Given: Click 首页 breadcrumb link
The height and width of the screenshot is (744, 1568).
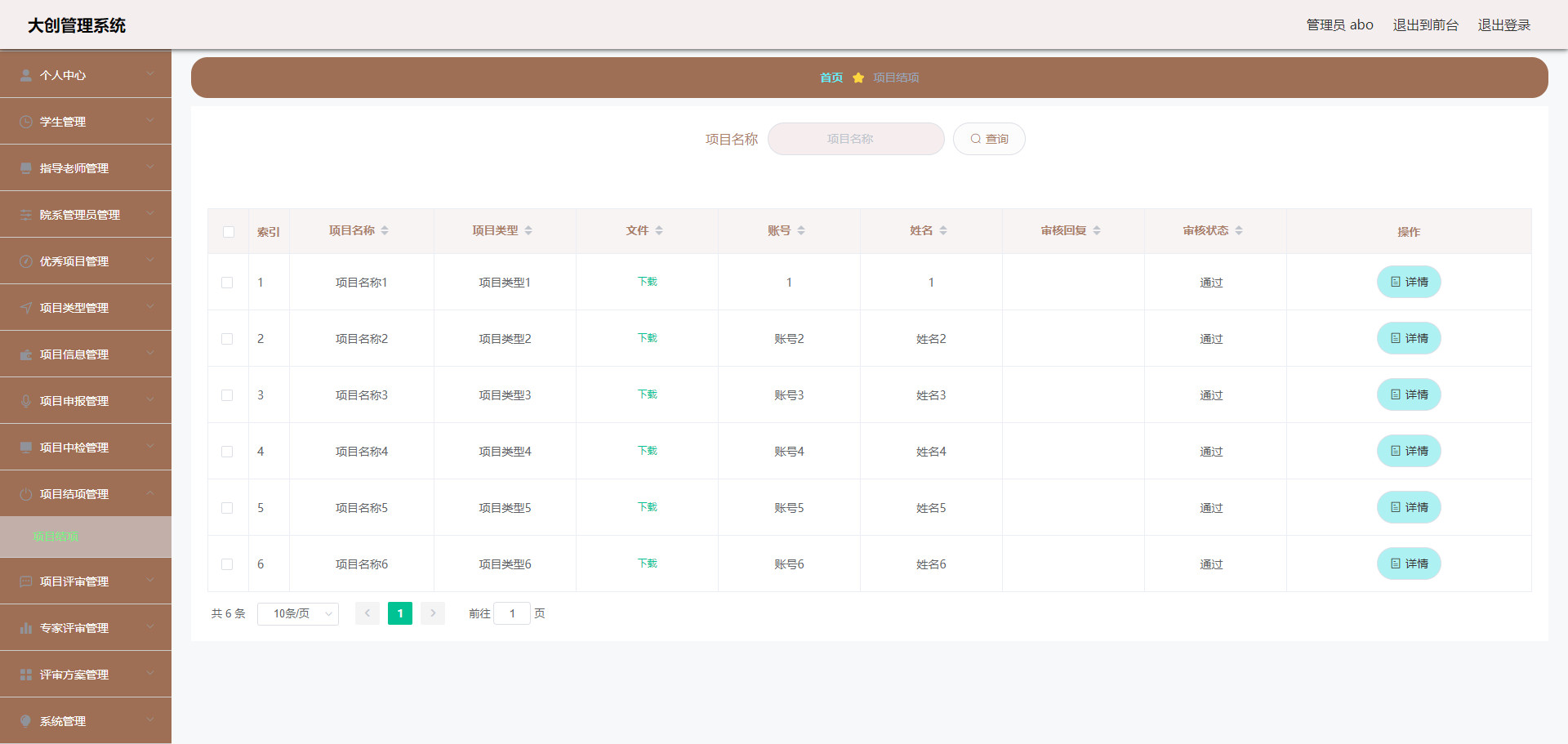Looking at the screenshot, I should point(831,78).
